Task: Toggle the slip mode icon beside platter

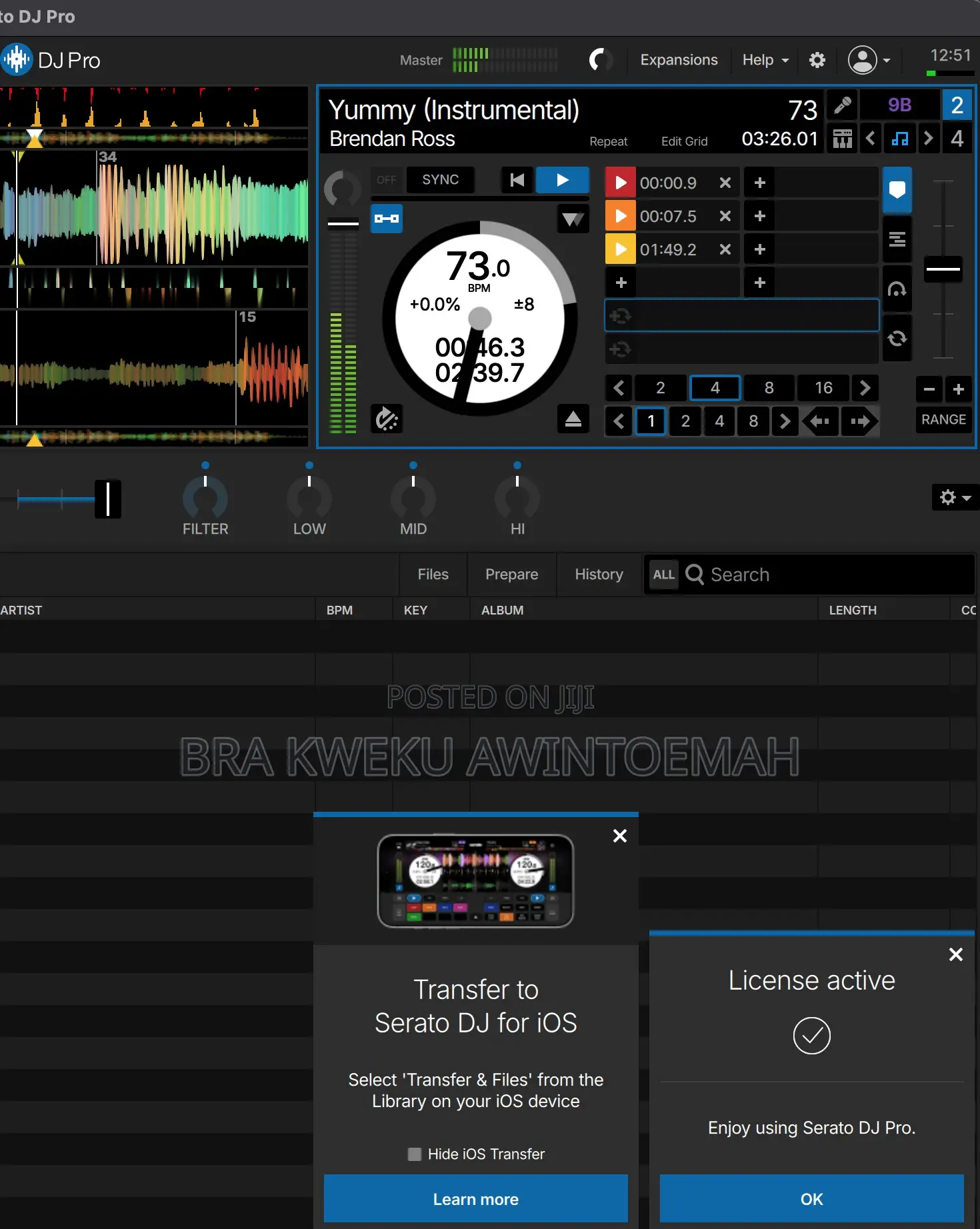Action: click(387, 419)
